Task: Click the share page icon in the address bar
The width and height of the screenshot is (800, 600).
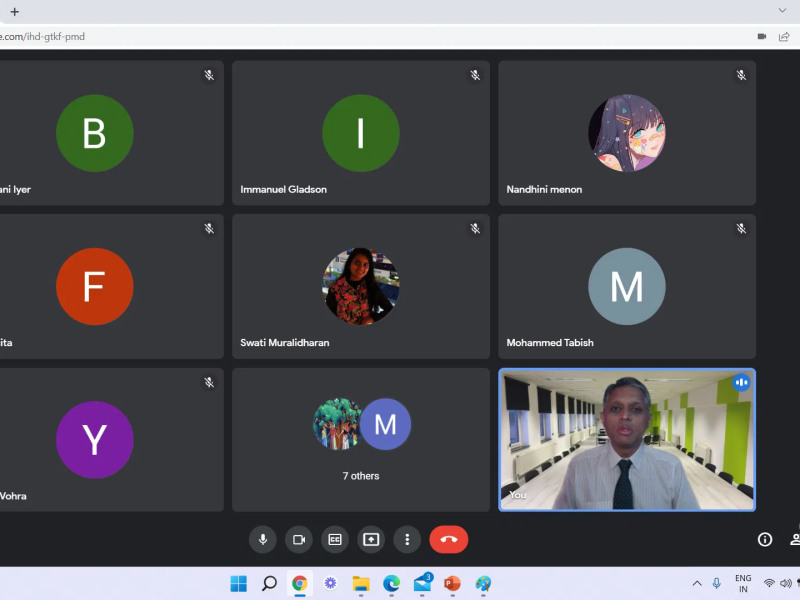Action: pyautogui.click(x=784, y=36)
